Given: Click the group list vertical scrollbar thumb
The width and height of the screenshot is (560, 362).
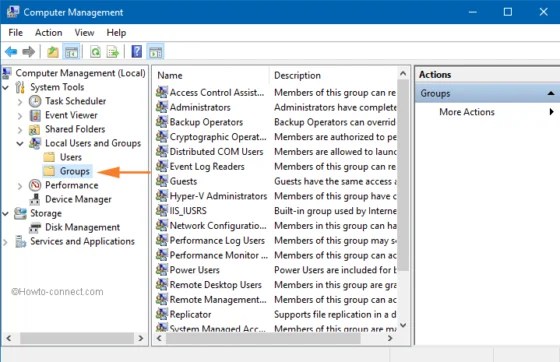Looking at the screenshot, I should (403, 175).
